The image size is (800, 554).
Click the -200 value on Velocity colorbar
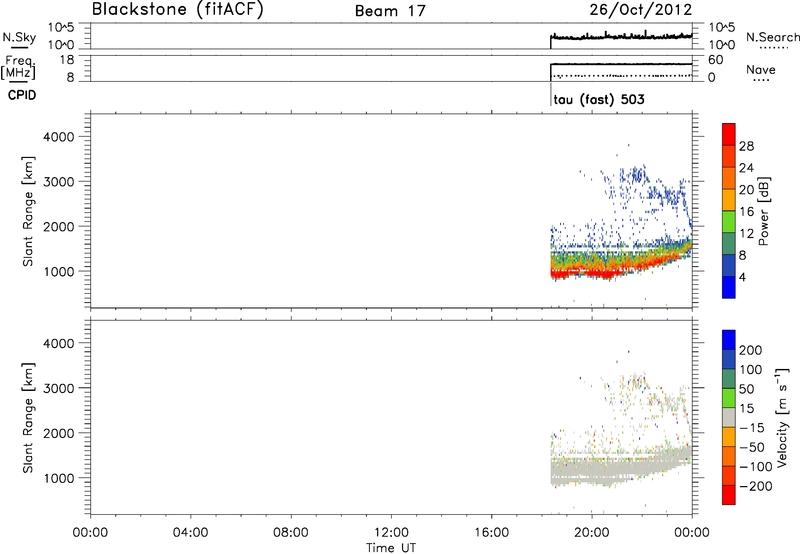tap(756, 486)
